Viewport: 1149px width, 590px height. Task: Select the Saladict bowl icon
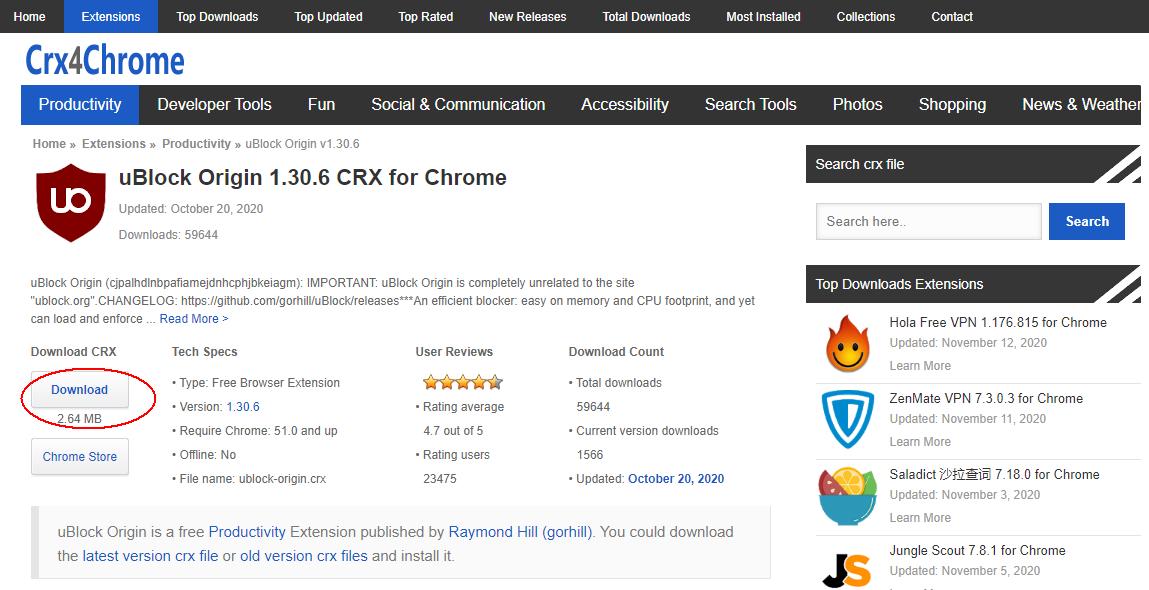tap(847, 496)
